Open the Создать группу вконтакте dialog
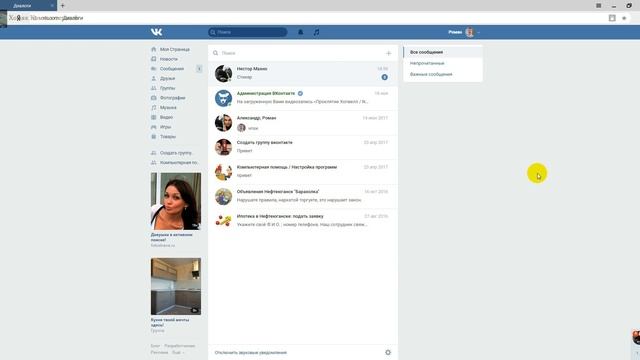640x360 pixels. (x=303, y=147)
